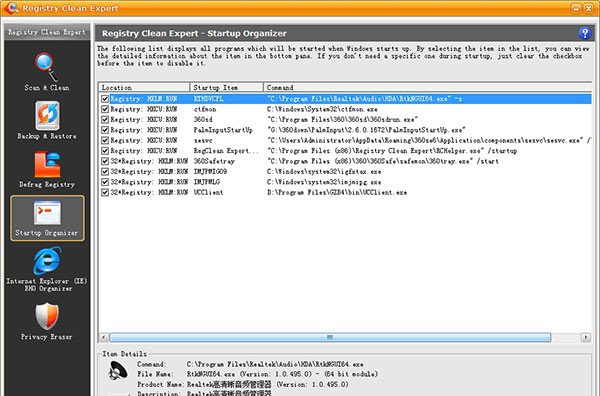This screenshot has height=396, width=600.
Task: Click the blue help question icon
Action: (x=584, y=33)
